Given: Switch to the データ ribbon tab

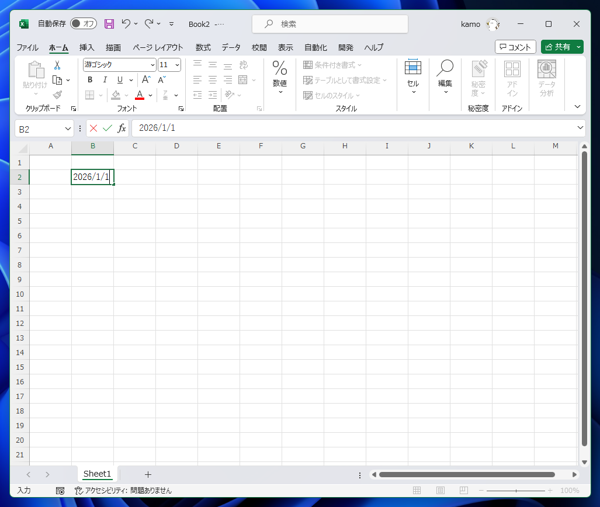Looking at the screenshot, I should coord(231,47).
